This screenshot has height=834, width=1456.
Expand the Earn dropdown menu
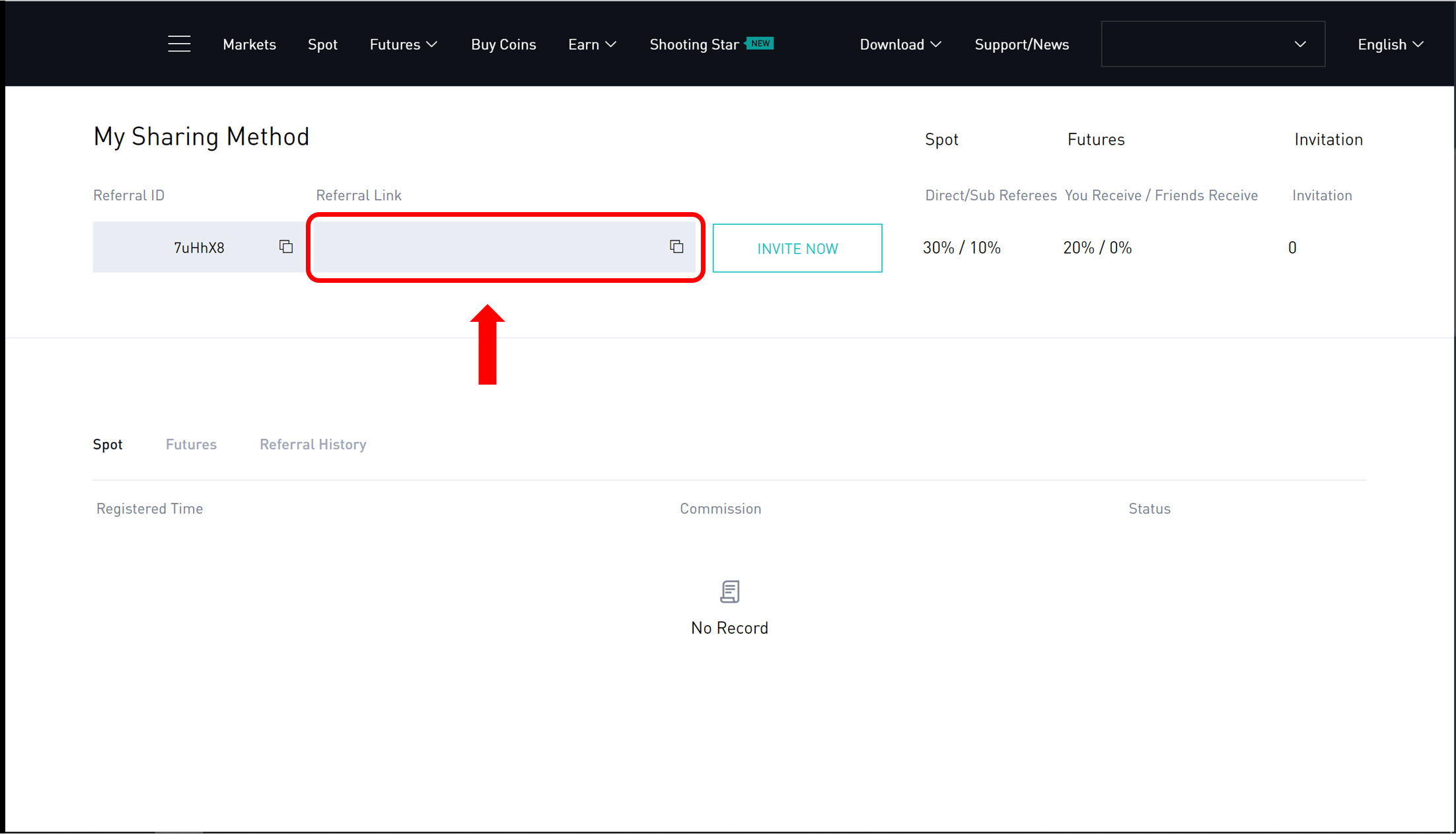[592, 44]
